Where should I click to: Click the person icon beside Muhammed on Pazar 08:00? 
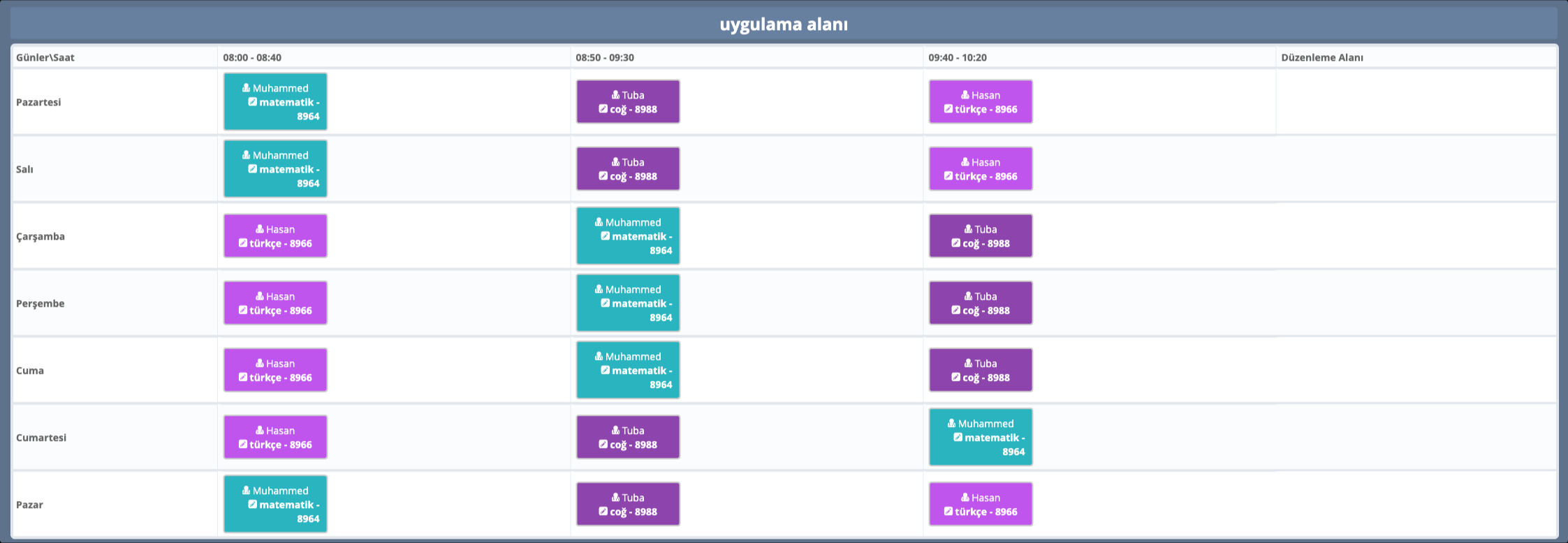(x=246, y=491)
